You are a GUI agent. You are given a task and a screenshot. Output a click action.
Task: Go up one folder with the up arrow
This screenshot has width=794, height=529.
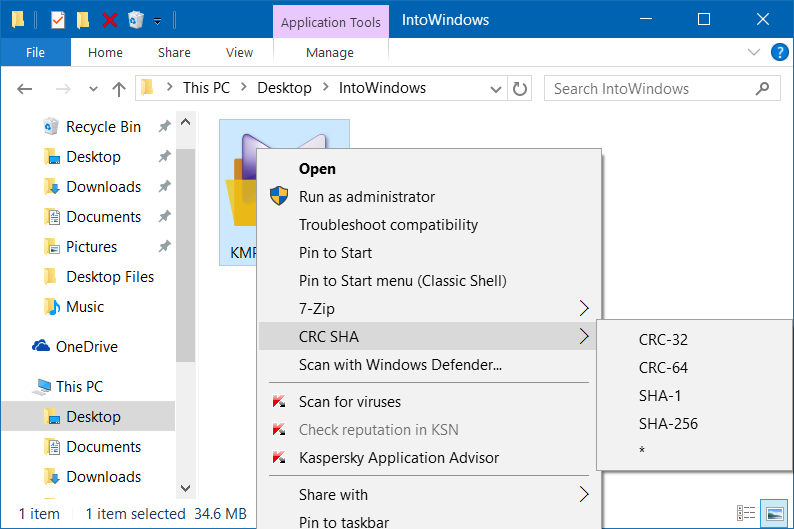[x=119, y=89]
